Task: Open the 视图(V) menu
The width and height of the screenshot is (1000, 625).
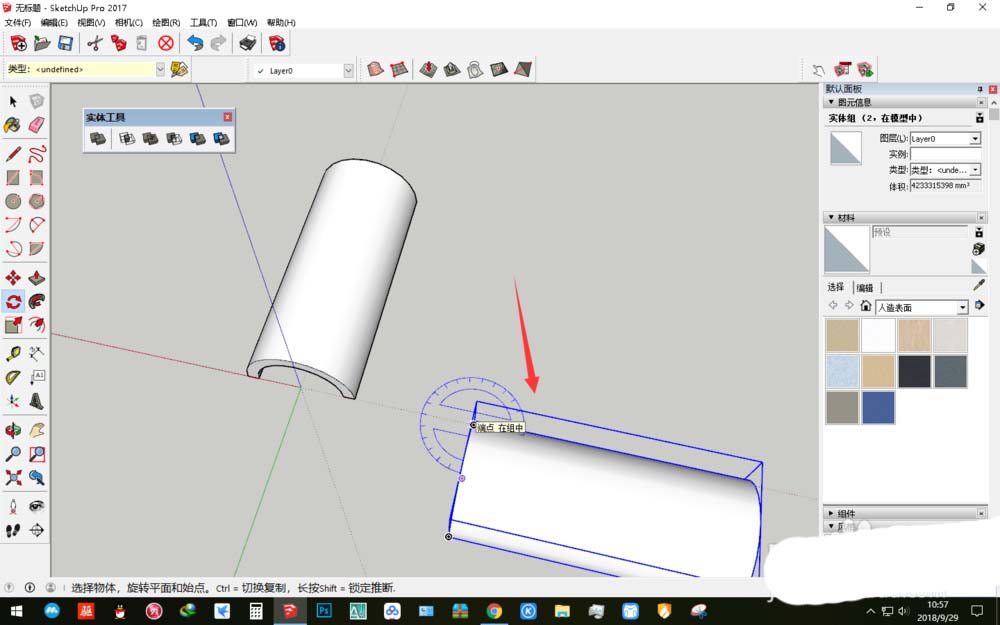Action: [x=91, y=22]
